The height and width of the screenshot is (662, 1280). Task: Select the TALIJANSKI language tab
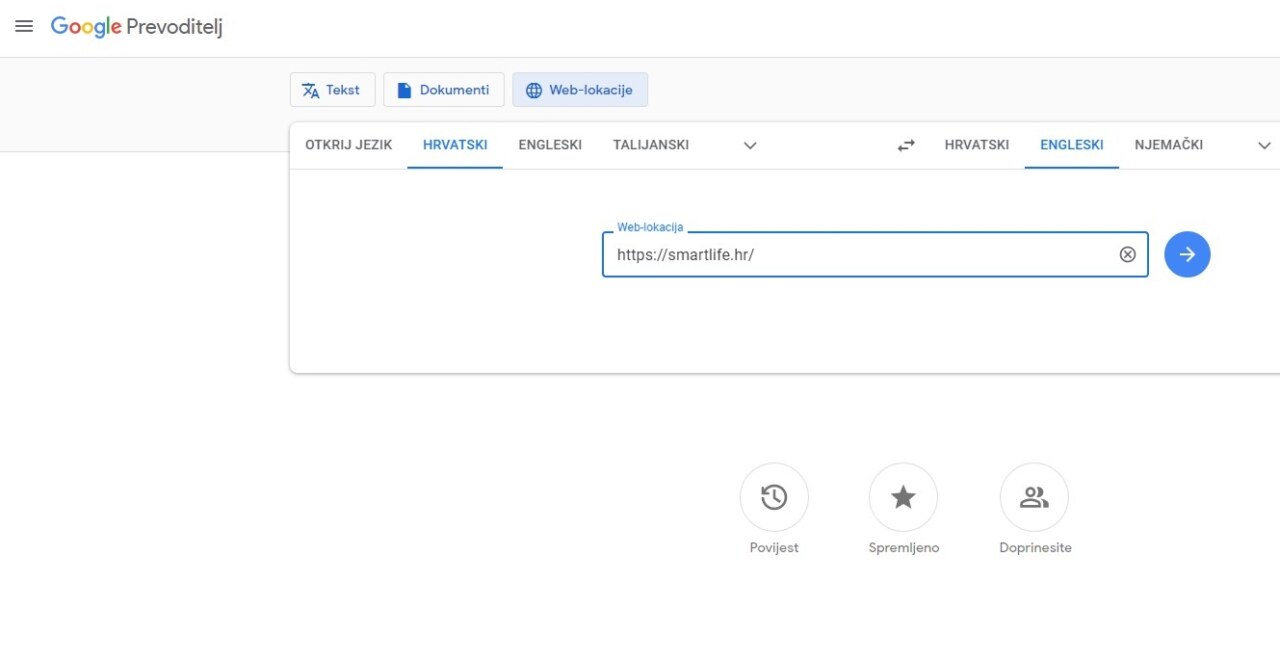tap(650, 144)
